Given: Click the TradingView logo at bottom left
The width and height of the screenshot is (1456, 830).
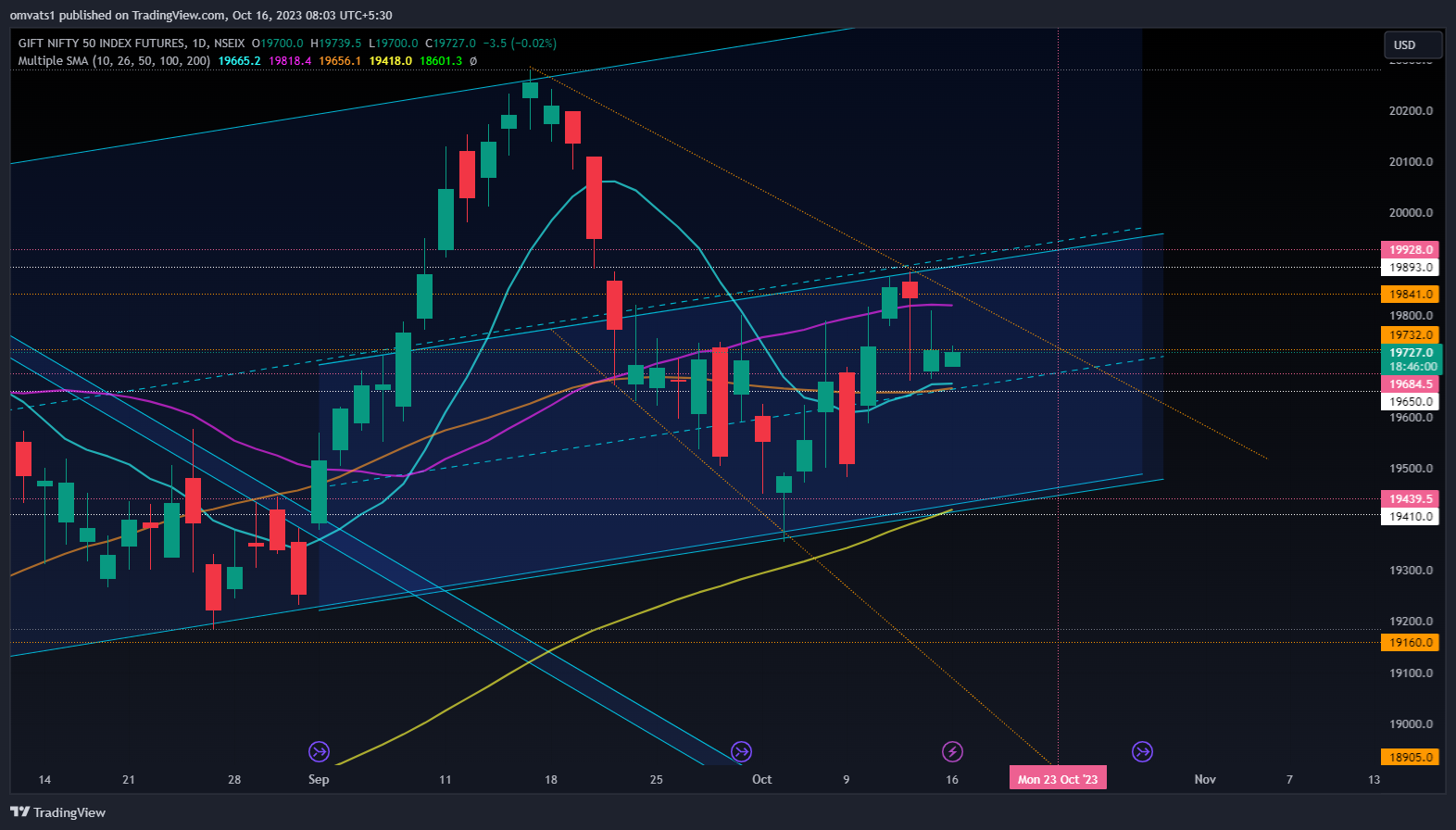Looking at the screenshot, I should click(57, 812).
